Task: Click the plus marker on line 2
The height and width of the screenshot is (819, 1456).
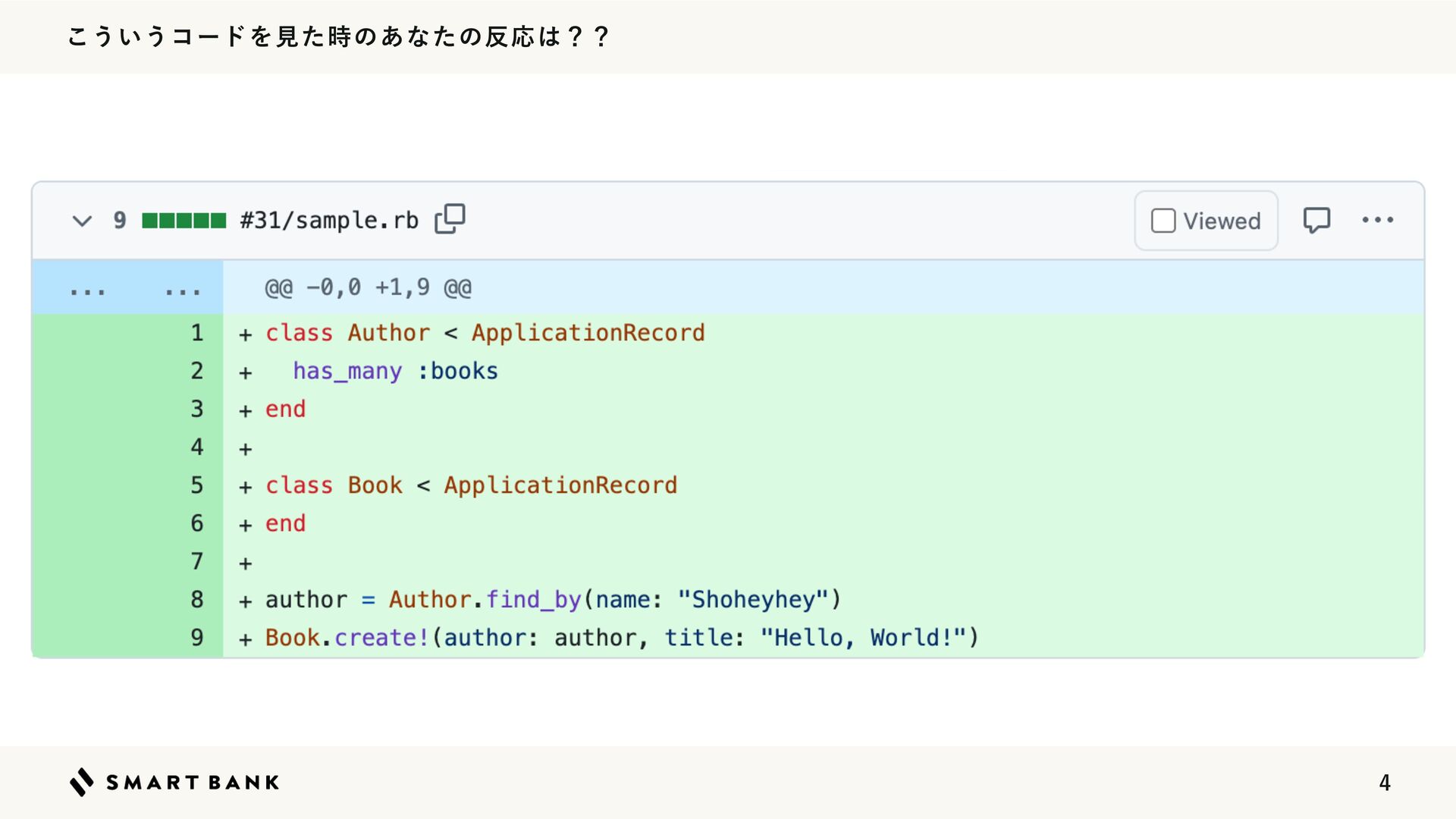Action: click(245, 372)
